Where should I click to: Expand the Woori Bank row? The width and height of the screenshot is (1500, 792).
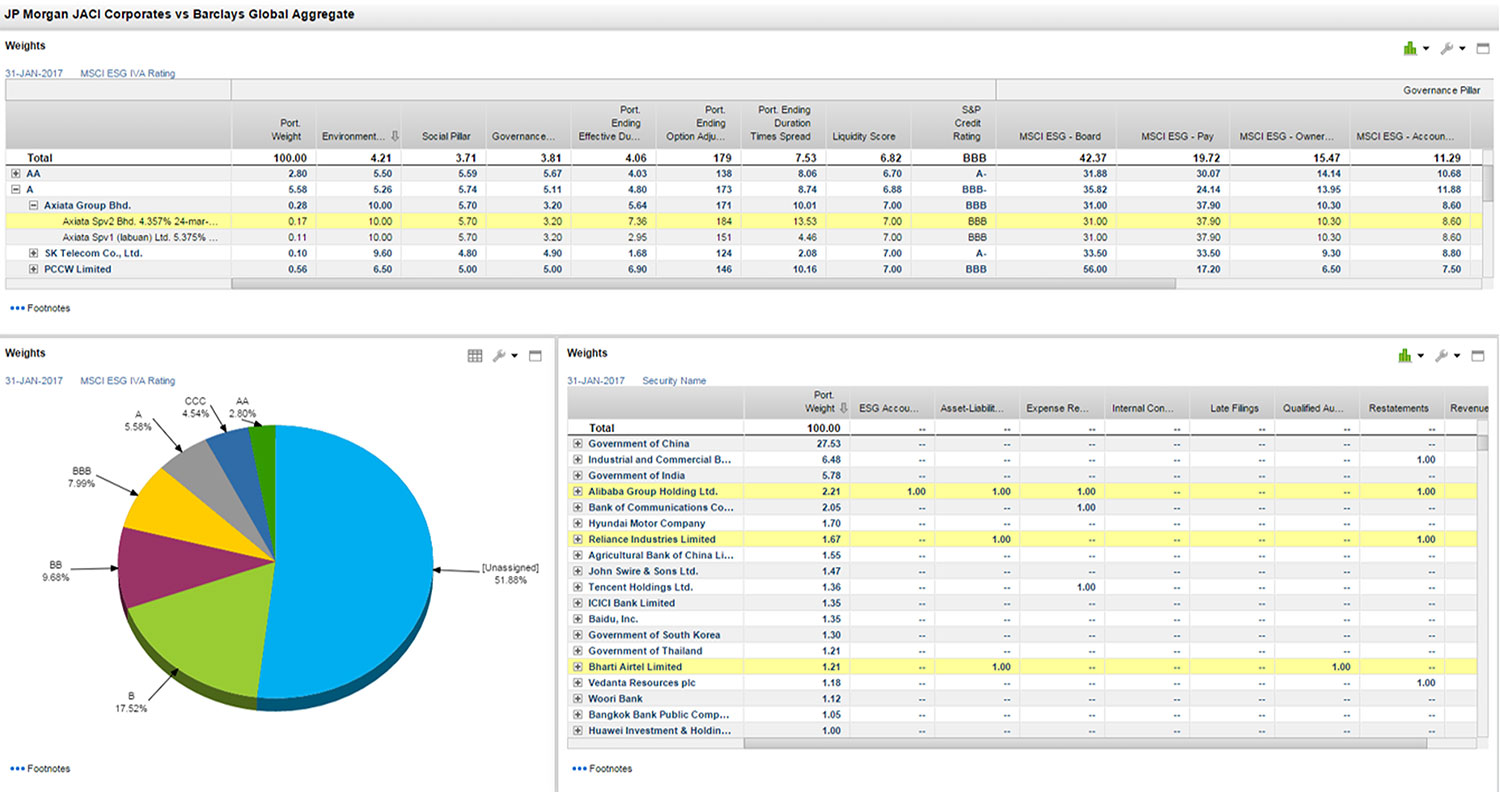[x=578, y=699]
